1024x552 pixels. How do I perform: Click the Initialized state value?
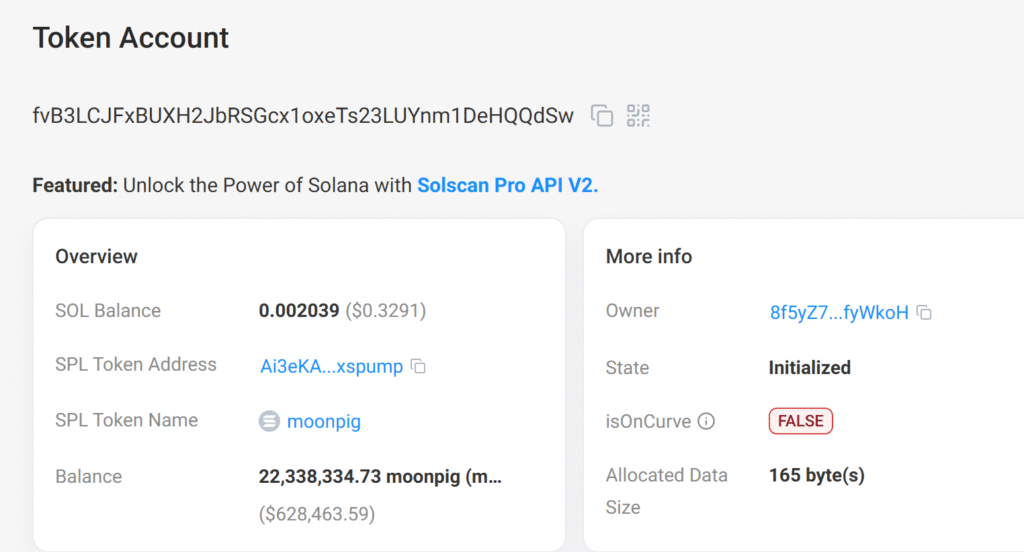(809, 367)
